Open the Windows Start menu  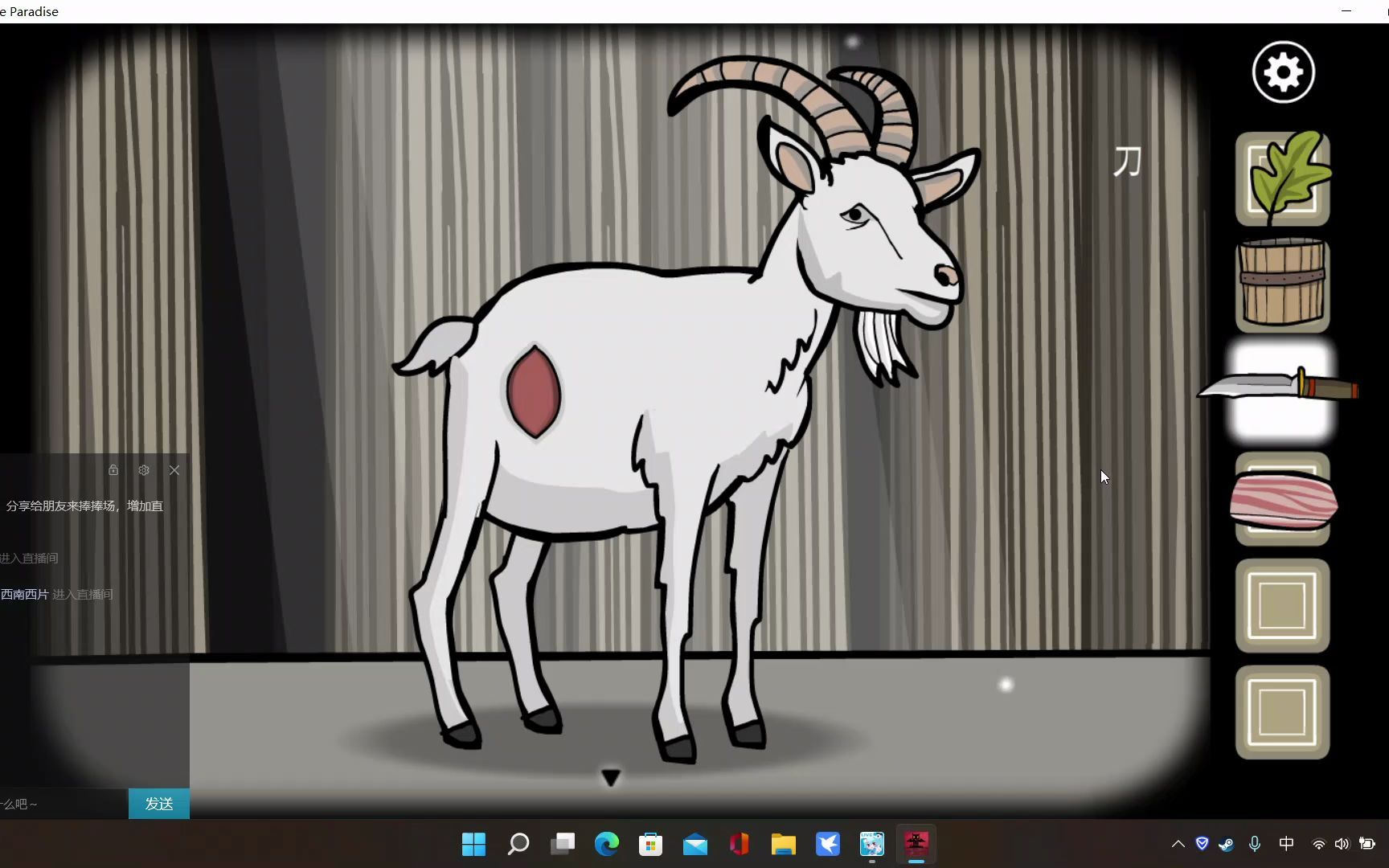tap(474, 844)
